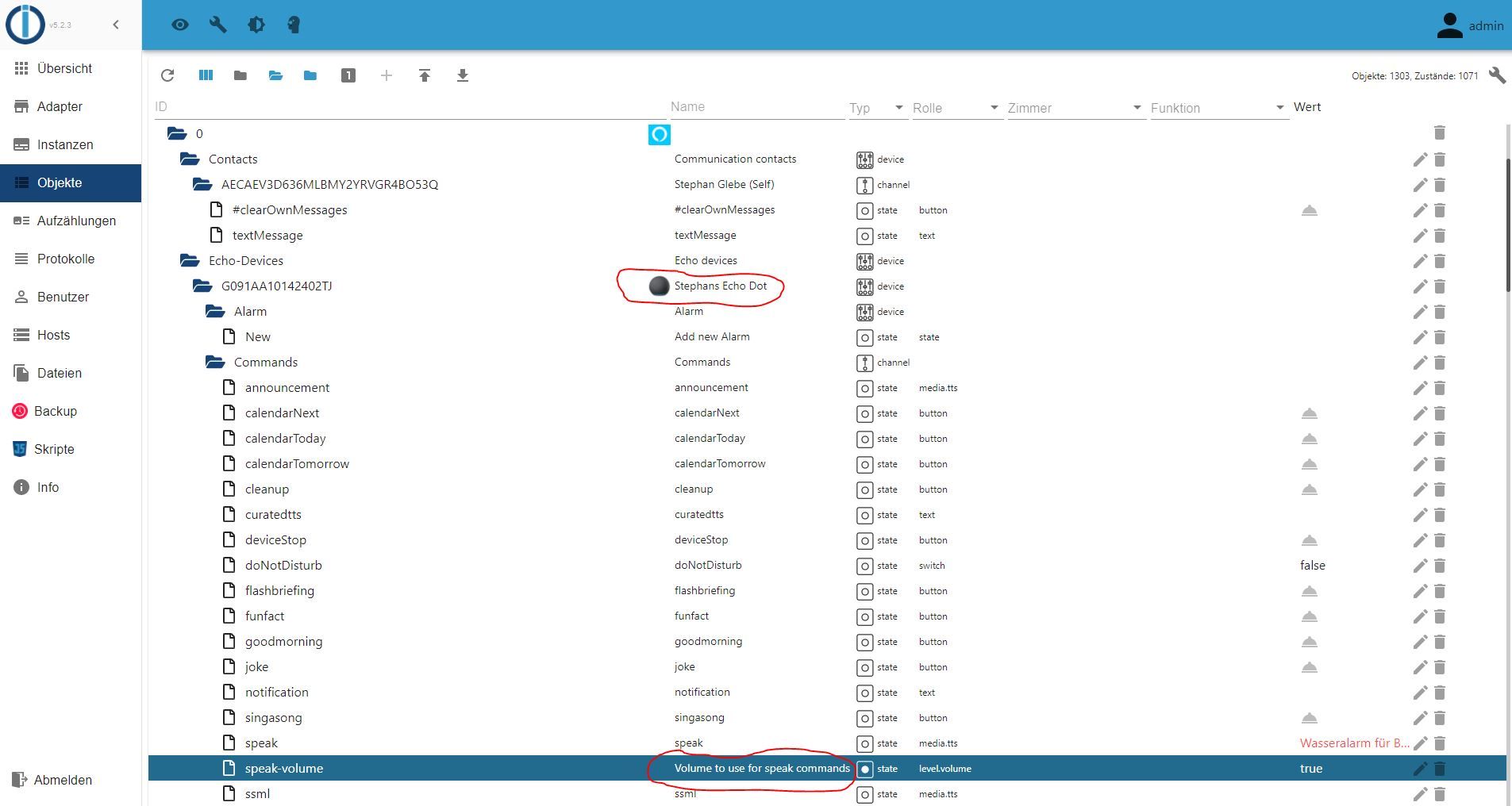Click Abmelden to log out
Image resolution: width=1512 pixels, height=806 pixels.
click(x=71, y=780)
